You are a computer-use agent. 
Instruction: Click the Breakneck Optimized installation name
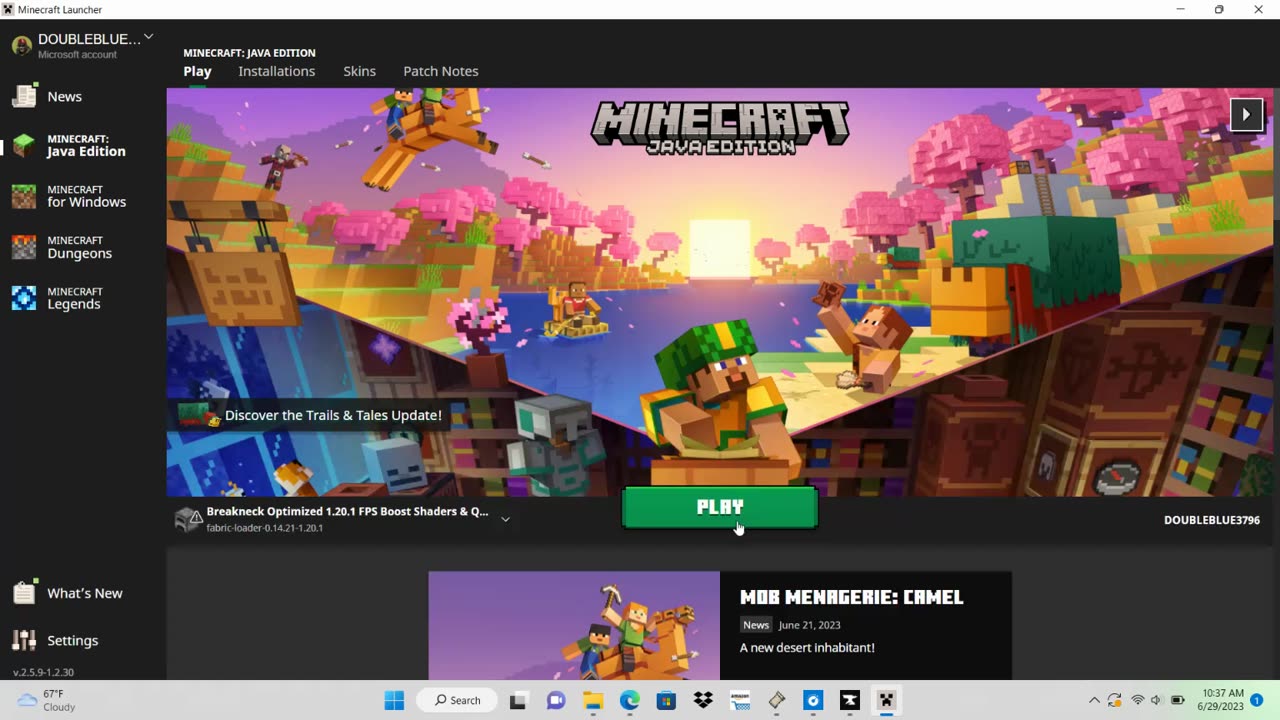pos(347,511)
